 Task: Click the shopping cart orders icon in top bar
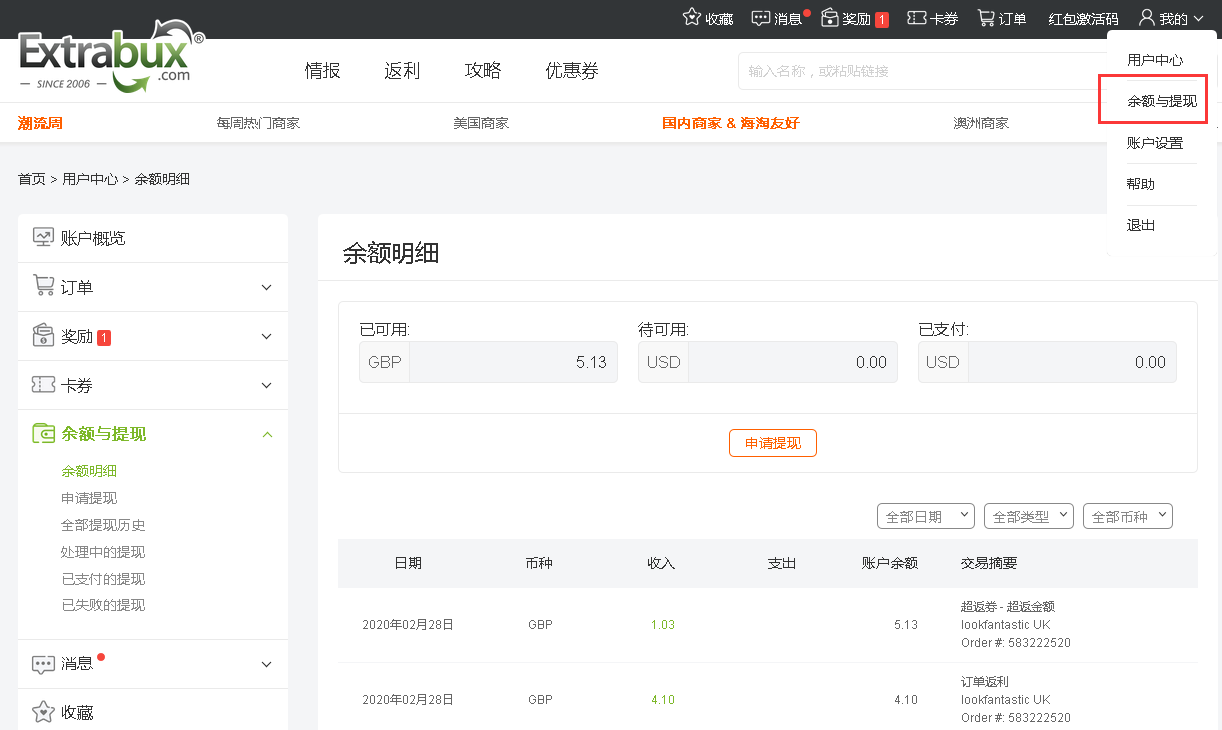[986, 18]
